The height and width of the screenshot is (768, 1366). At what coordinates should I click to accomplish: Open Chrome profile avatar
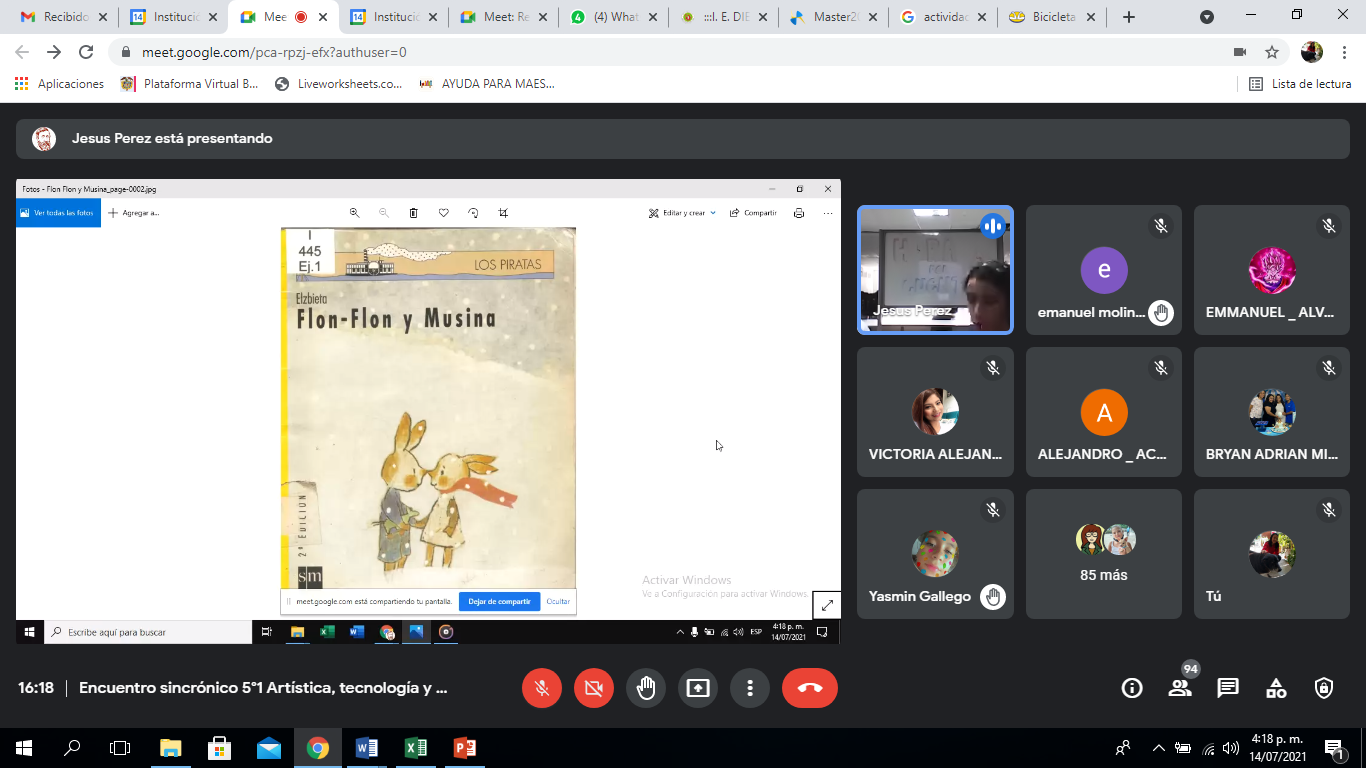pos(1312,52)
